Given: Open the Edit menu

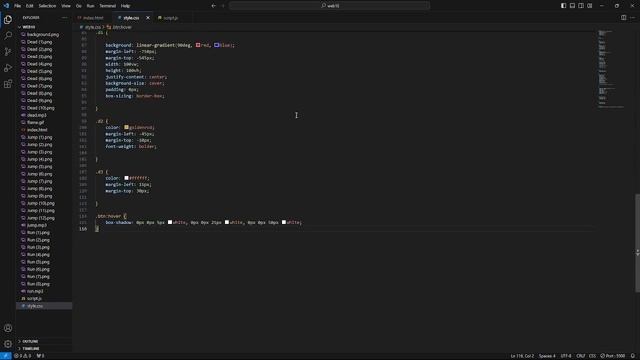Looking at the screenshot, I should 30,6.
